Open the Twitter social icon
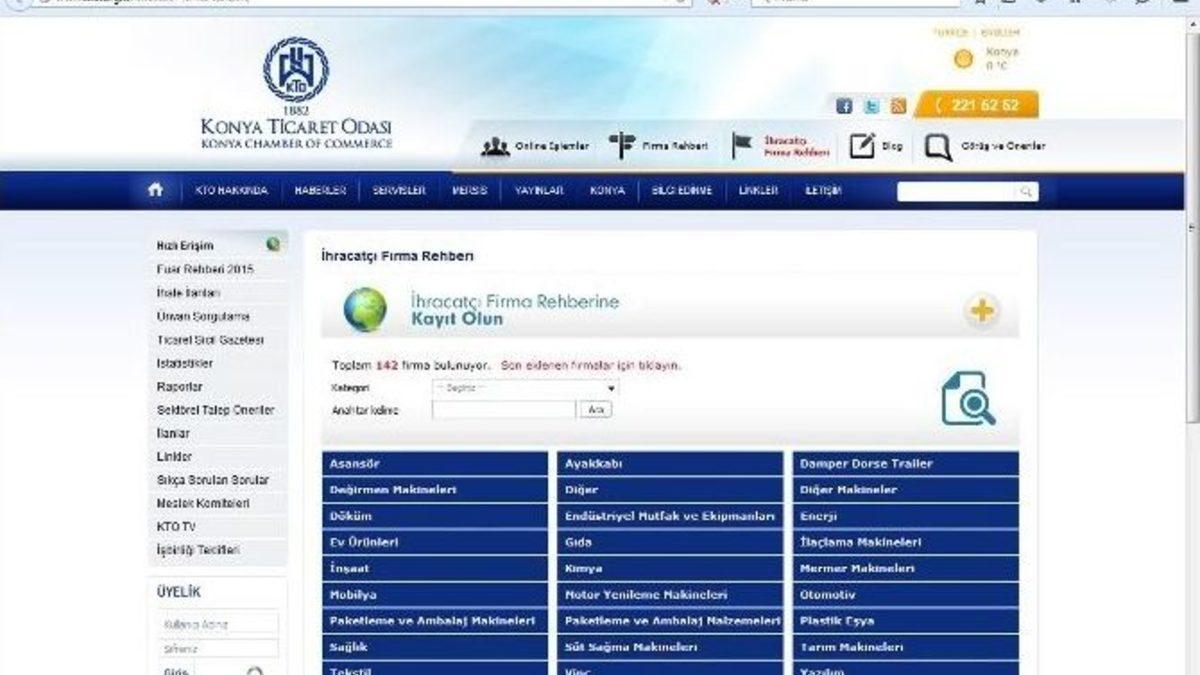The image size is (1200, 675). (871, 106)
